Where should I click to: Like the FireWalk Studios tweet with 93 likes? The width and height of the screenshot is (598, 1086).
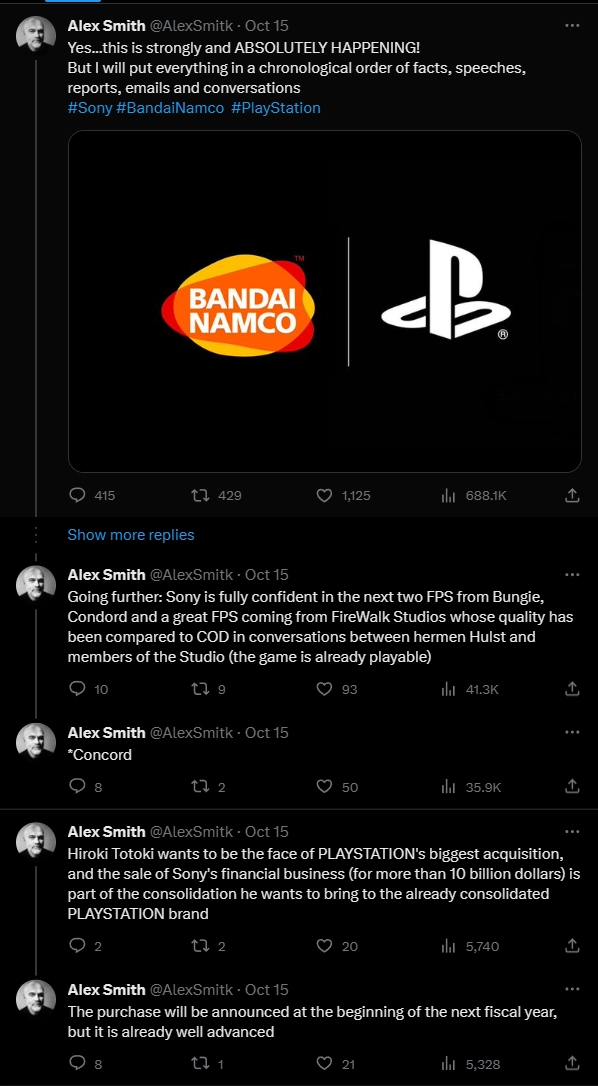(x=324, y=689)
